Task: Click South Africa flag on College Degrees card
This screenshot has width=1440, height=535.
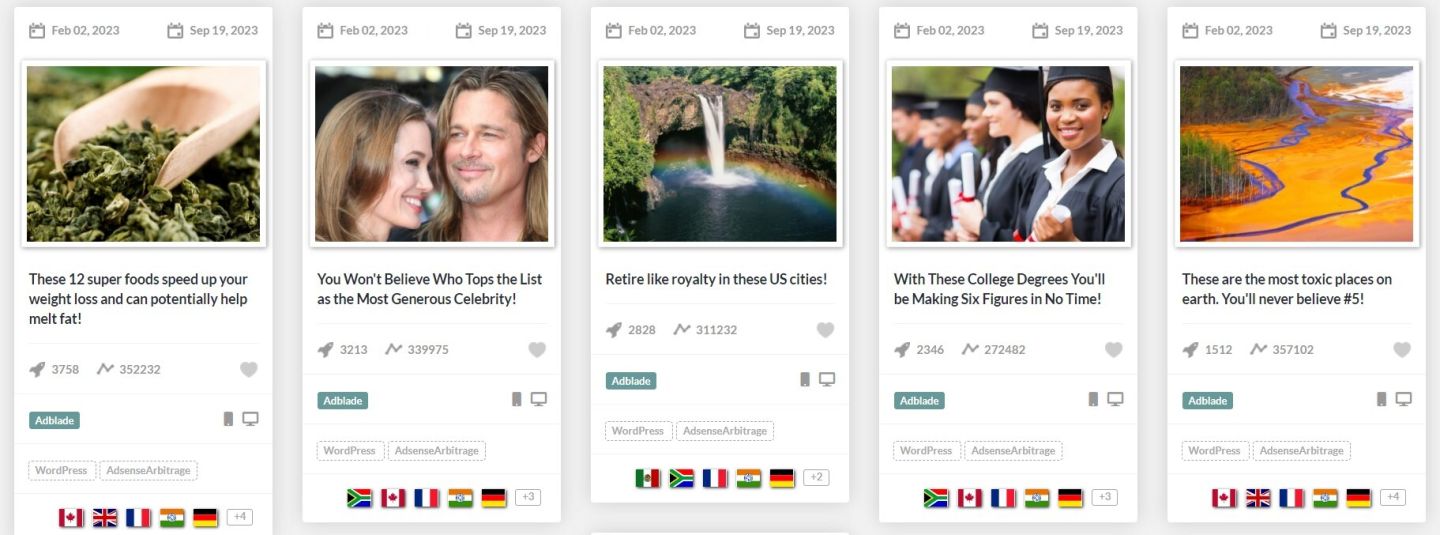Action: point(936,498)
